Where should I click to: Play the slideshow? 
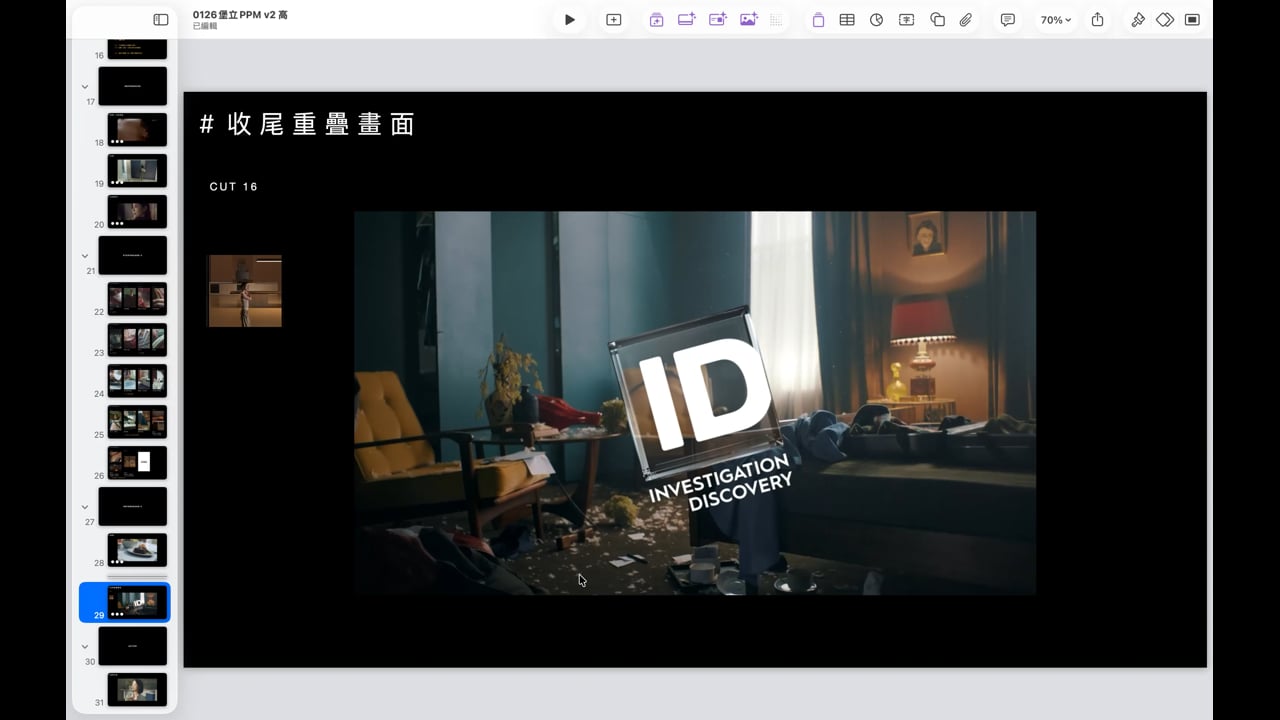(569, 20)
